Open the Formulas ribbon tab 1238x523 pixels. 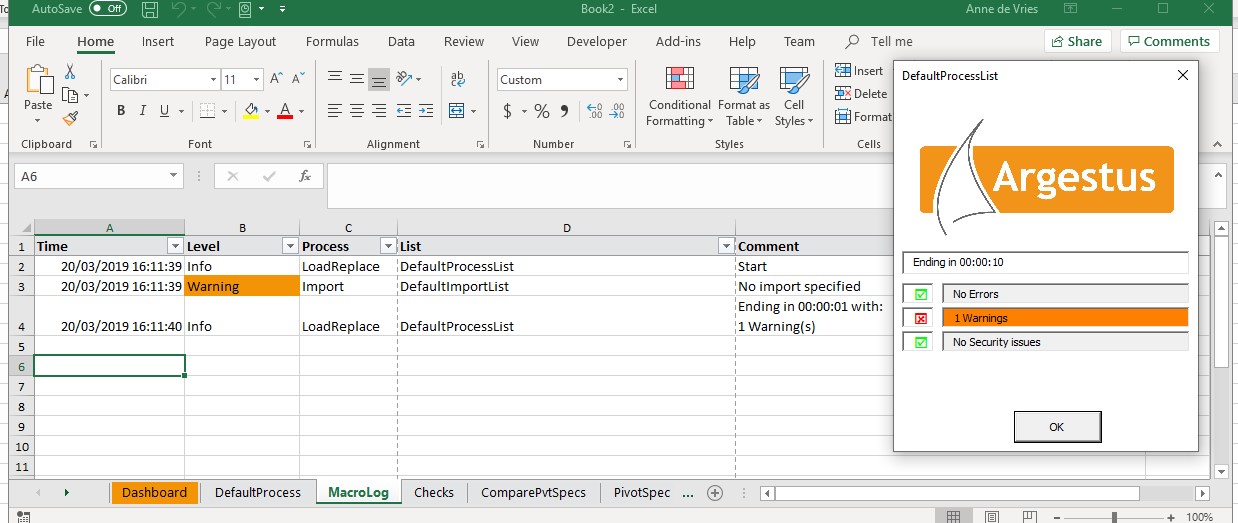point(332,42)
